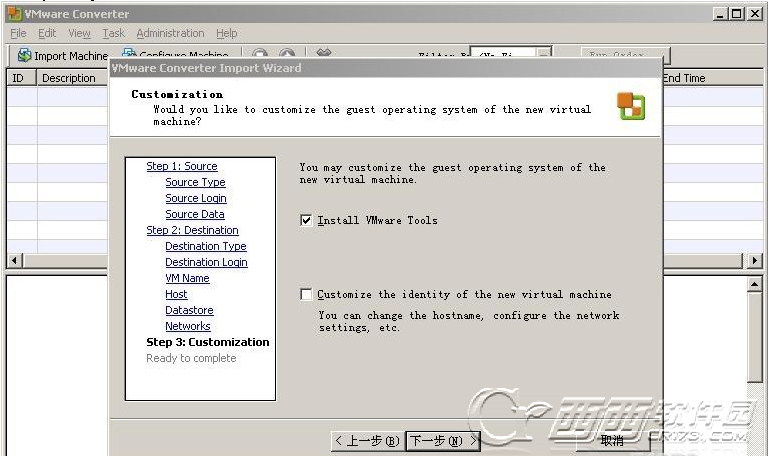The image size is (768, 456).
Task: Open the Networks step link
Action: 188,326
